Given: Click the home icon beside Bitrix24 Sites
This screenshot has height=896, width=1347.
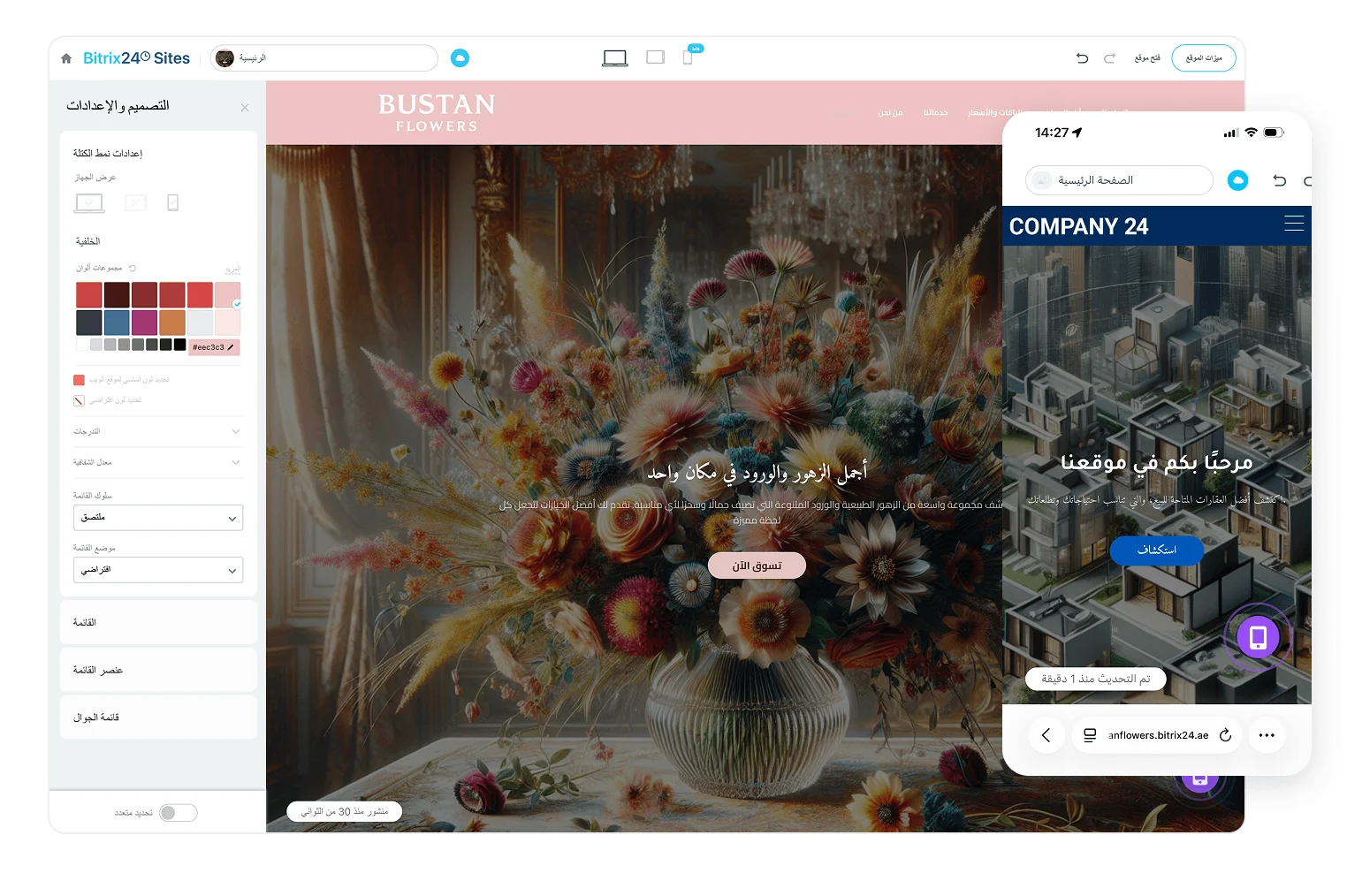Looking at the screenshot, I should (x=66, y=58).
